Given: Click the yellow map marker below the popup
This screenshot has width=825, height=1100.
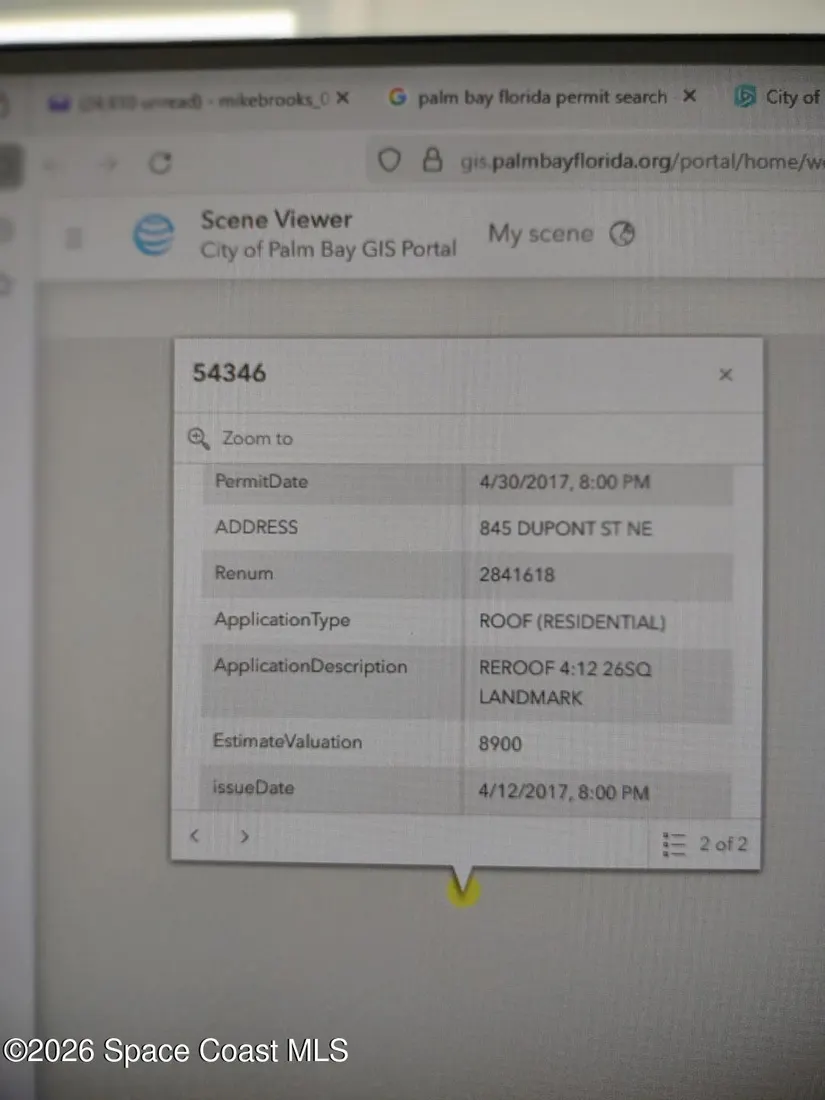Looking at the screenshot, I should [462, 888].
